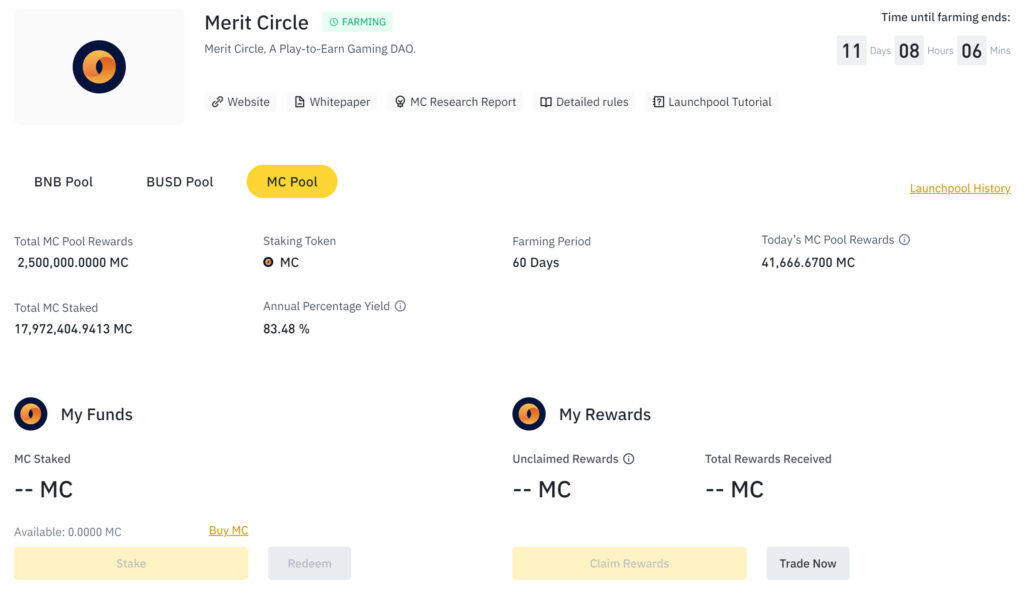Select the MC Pool tab

point(292,182)
